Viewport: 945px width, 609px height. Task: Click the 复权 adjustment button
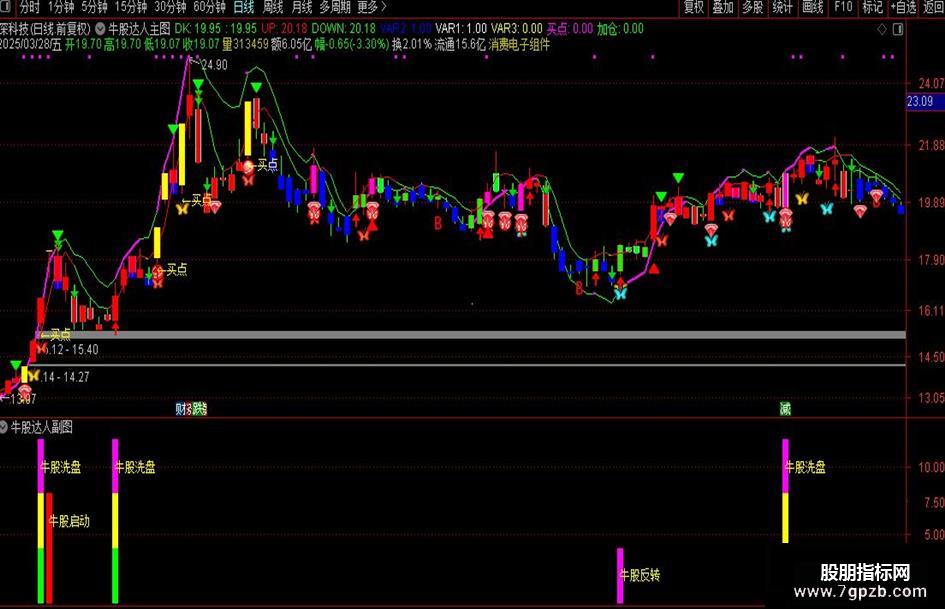click(x=694, y=7)
